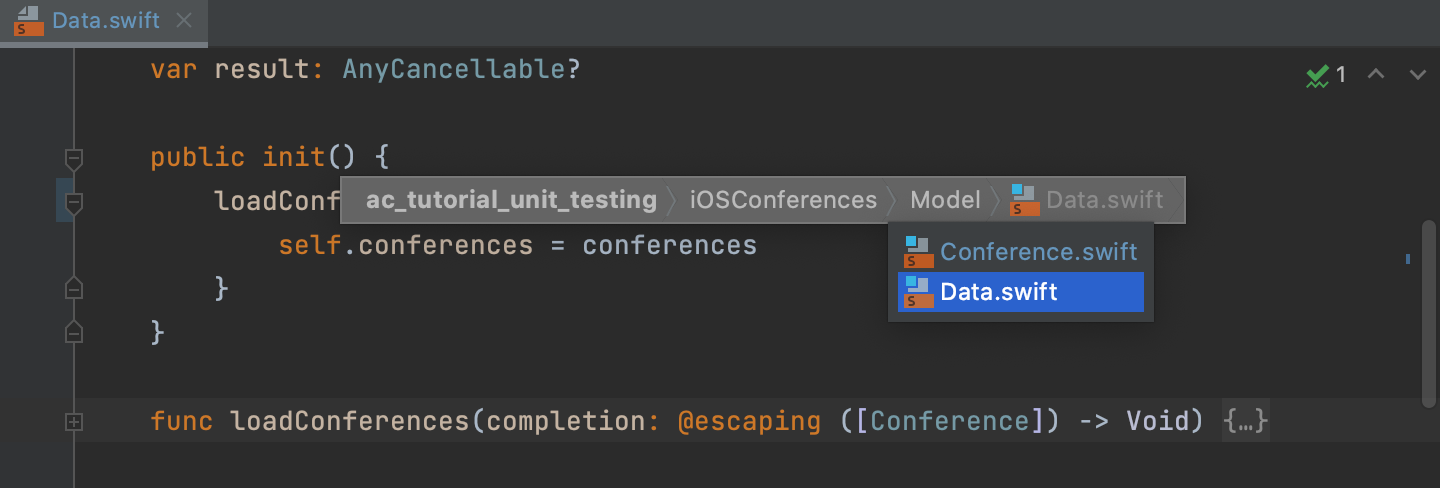This screenshot has width=1440, height=488.
Task: Open Conference.swift from the popup list
Action: [1038, 252]
